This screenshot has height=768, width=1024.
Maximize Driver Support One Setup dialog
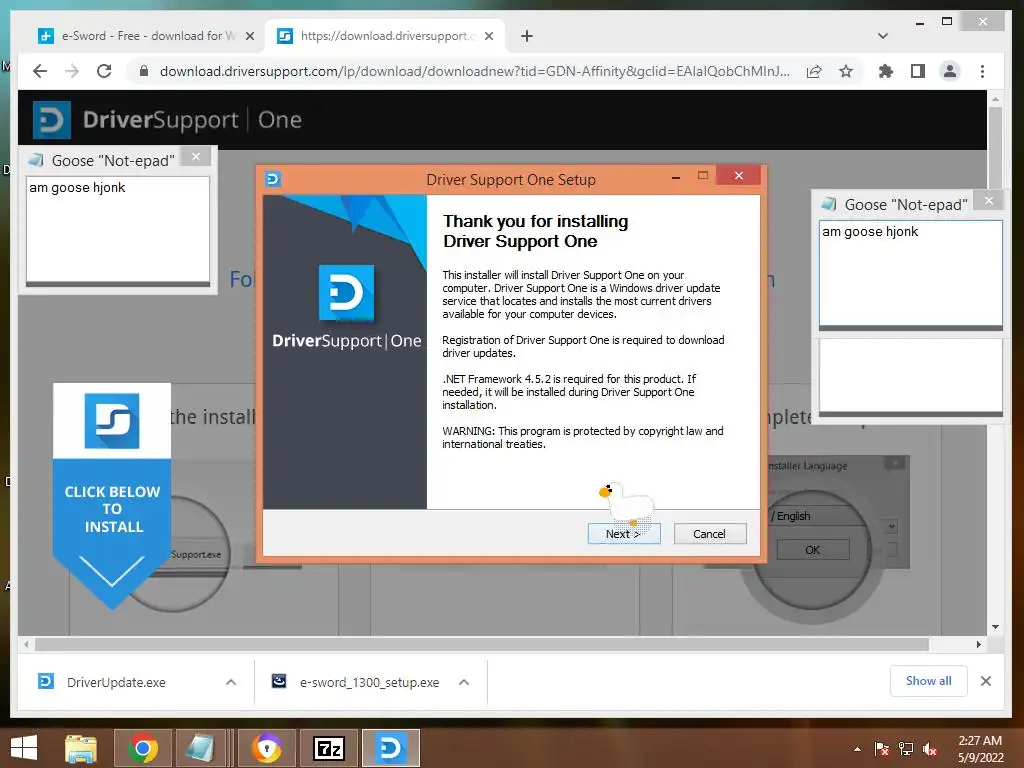click(703, 176)
